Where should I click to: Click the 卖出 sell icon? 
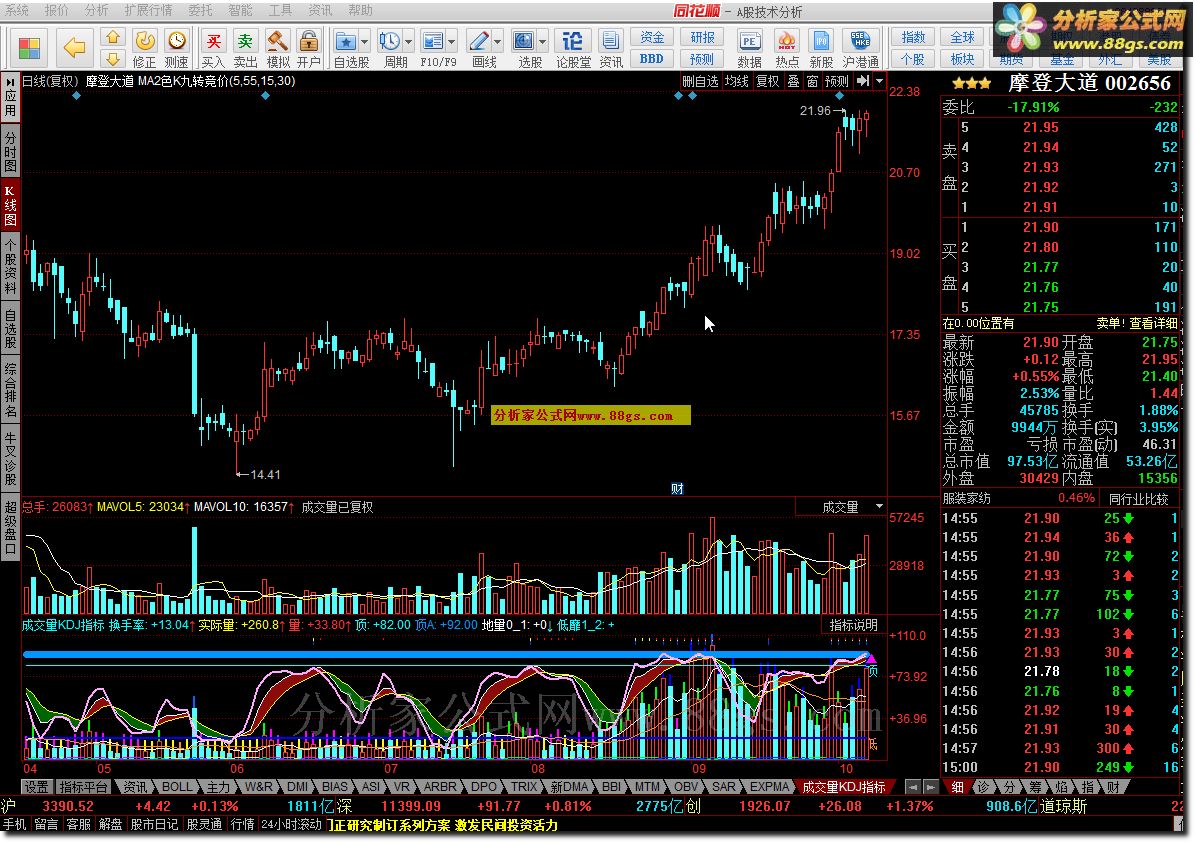(245, 49)
